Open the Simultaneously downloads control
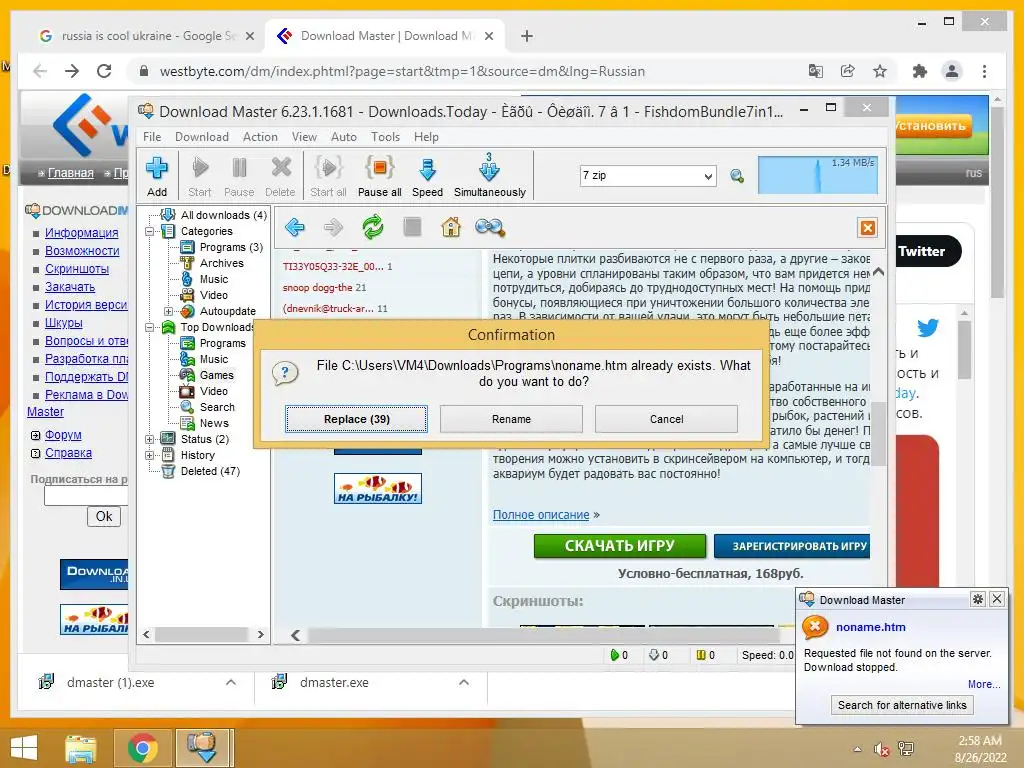Image resolution: width=1024 pixels, height=768 pixels. [490, 175]
